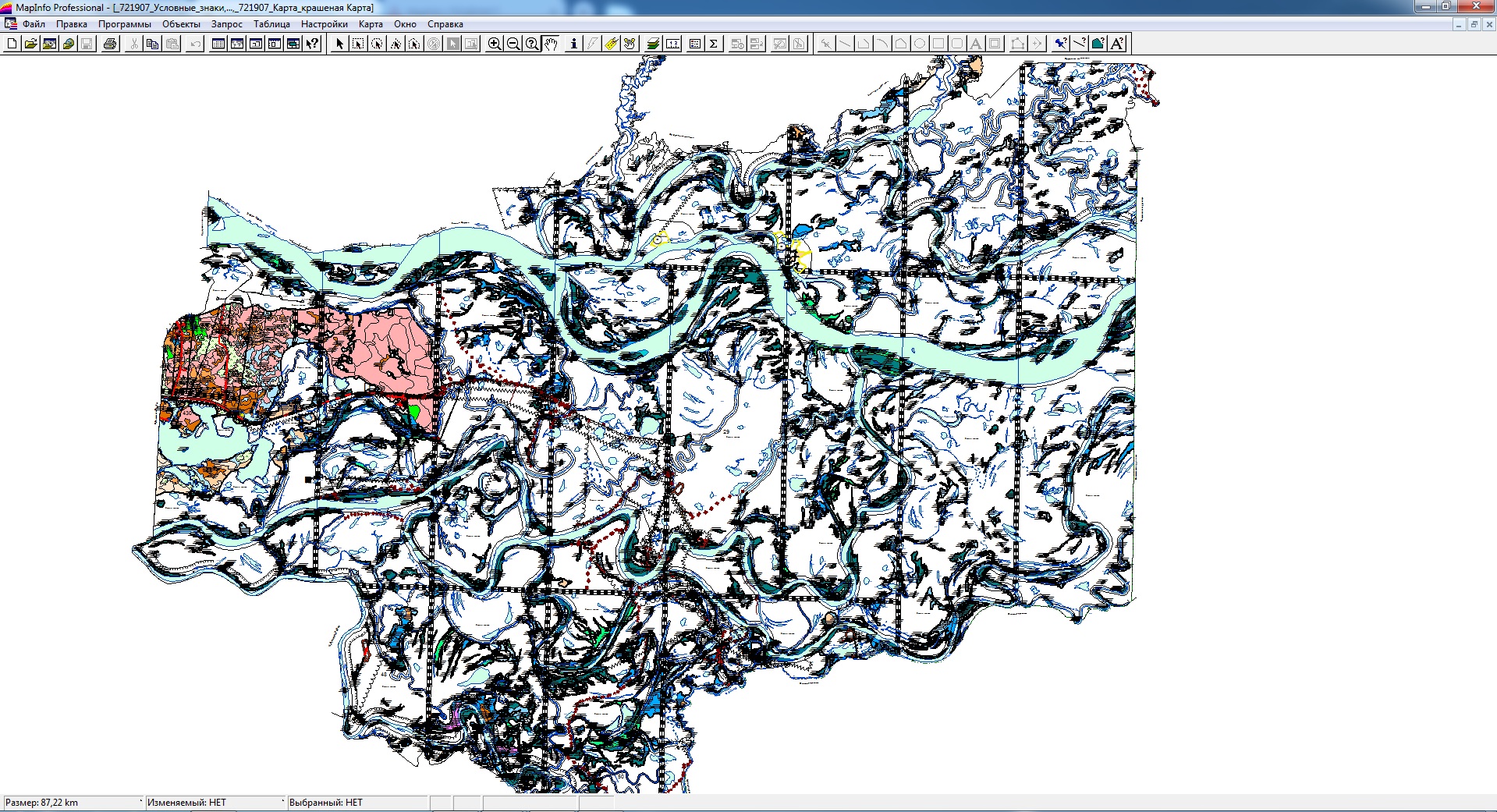Expand the Запрос menu
Viewport: 1497px width, 812px height.
point(226,24)
